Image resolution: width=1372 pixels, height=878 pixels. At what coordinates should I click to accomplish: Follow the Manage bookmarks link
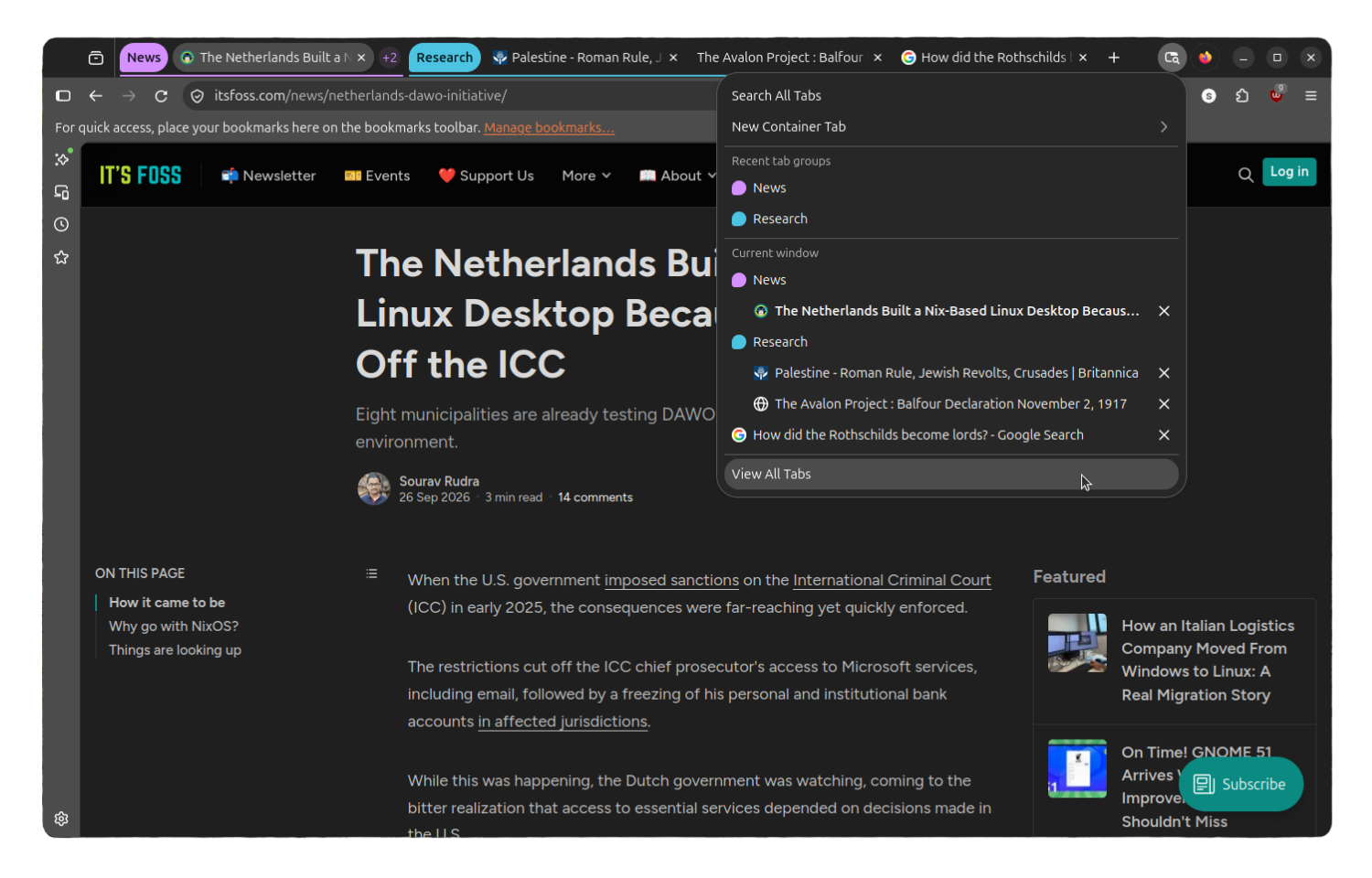[549, 128]
